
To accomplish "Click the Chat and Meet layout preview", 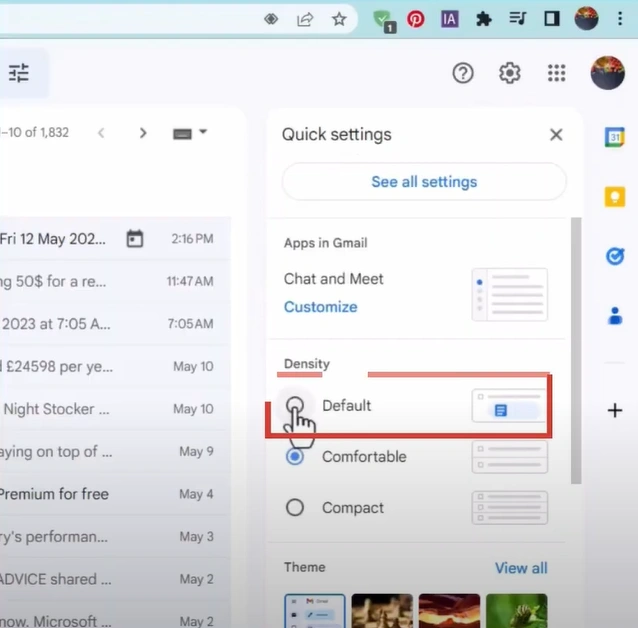I will (509, 294).
